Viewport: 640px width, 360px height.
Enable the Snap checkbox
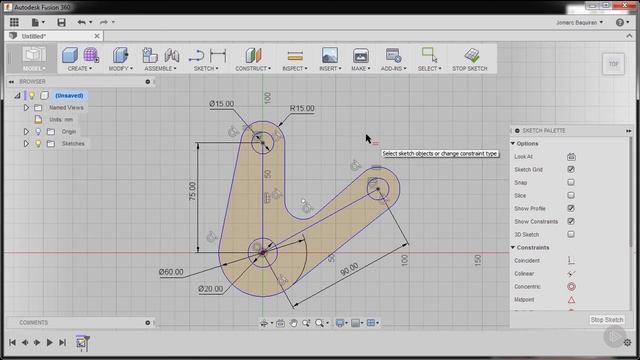coord(571,182)
